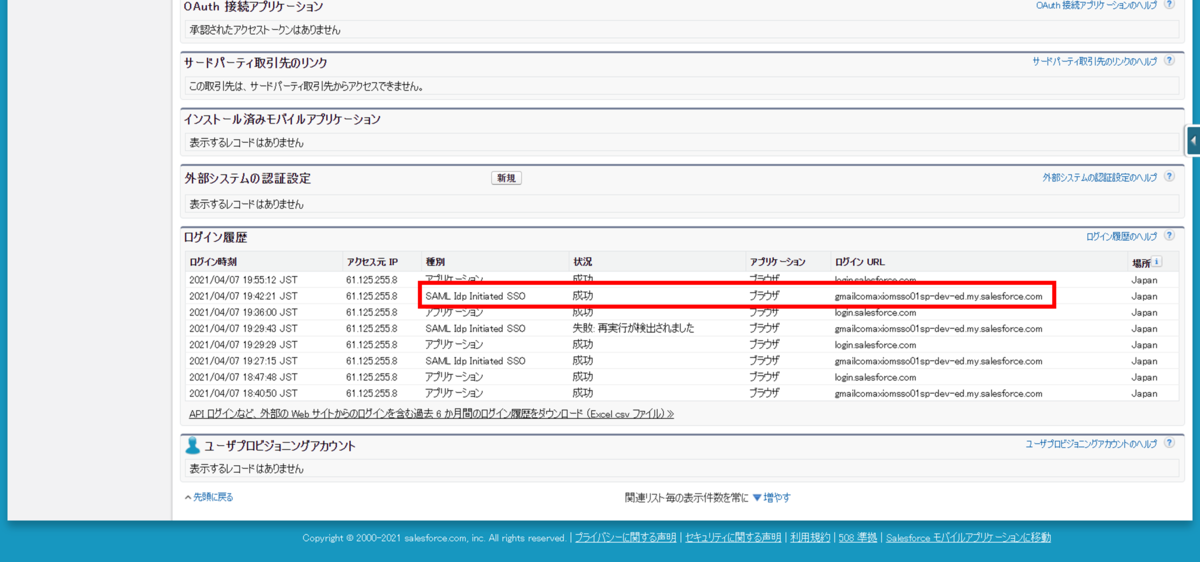Select login time 2021/04/07 19:36:00 JST
The image size is (1200, 562).
click(243, 312)
